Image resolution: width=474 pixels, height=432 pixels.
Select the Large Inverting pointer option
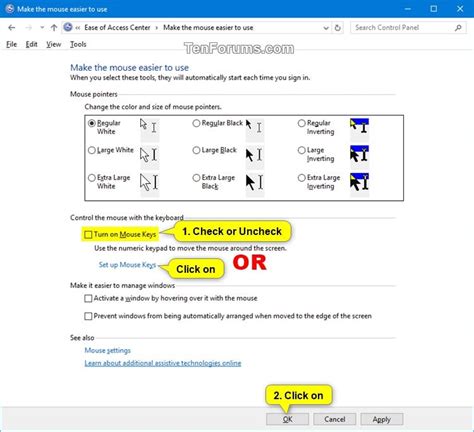pyautogui.click(x=301, y=150)
